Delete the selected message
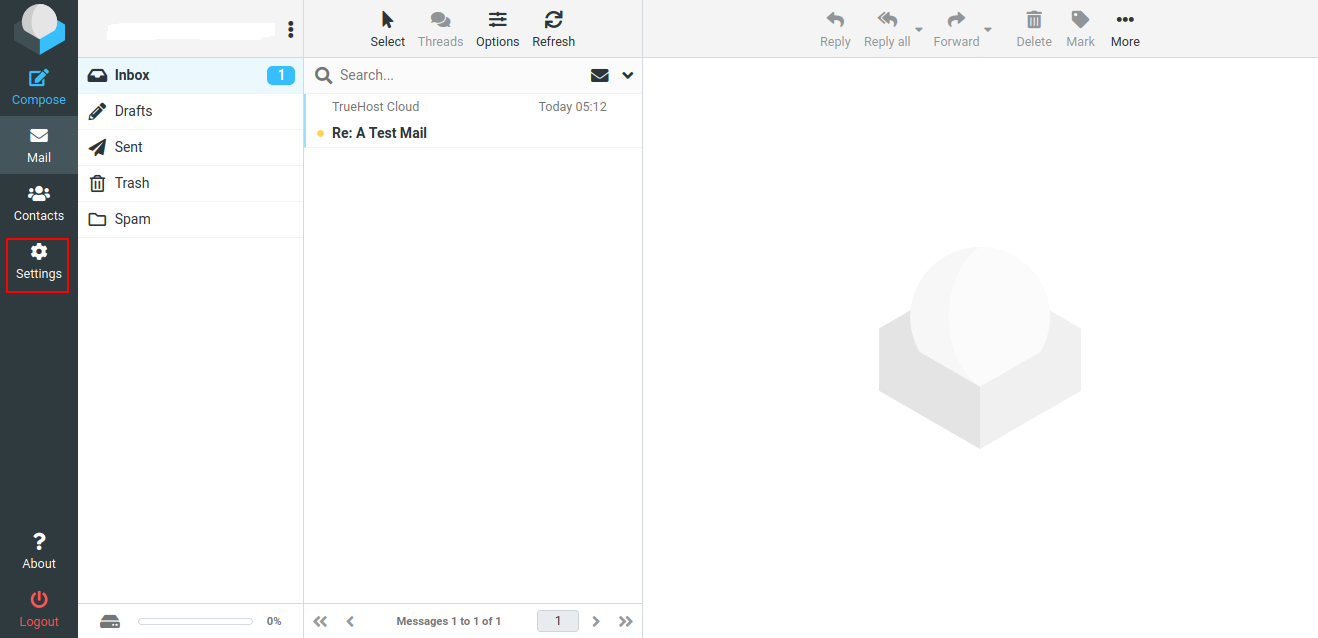Screen dimensions: 1318x638 tap(1033, 27)
